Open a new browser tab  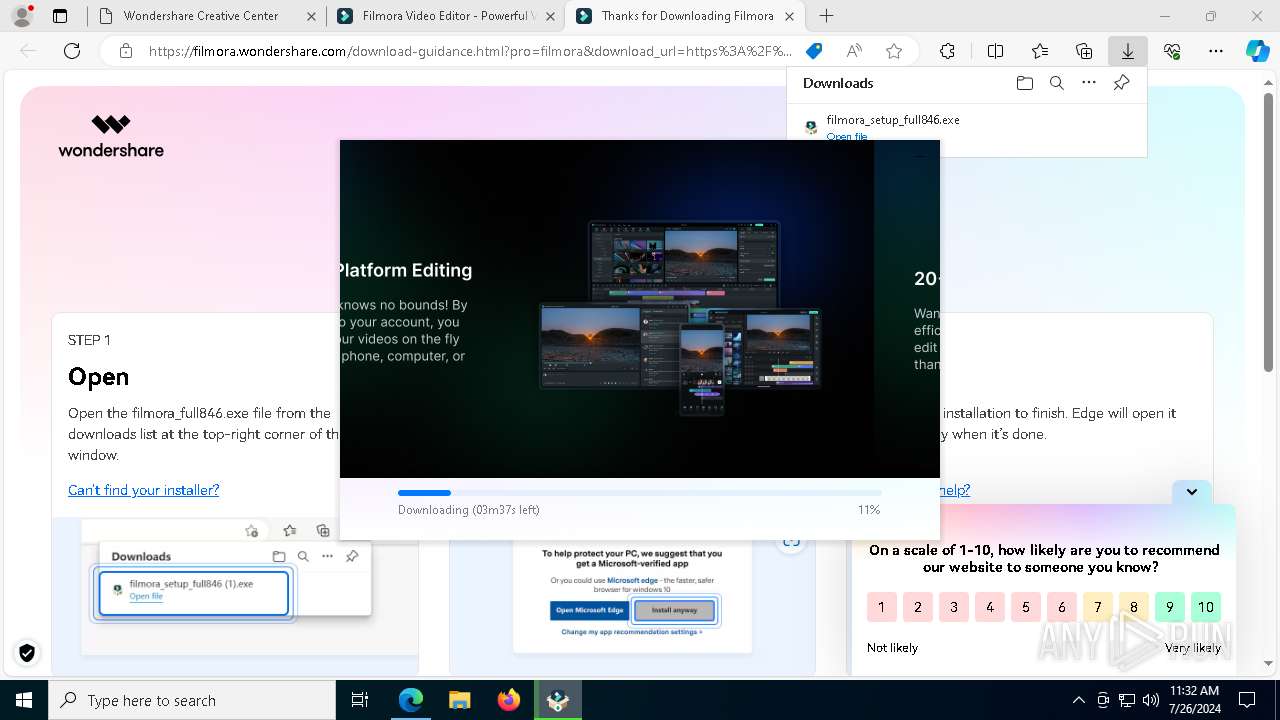[826, 16]
